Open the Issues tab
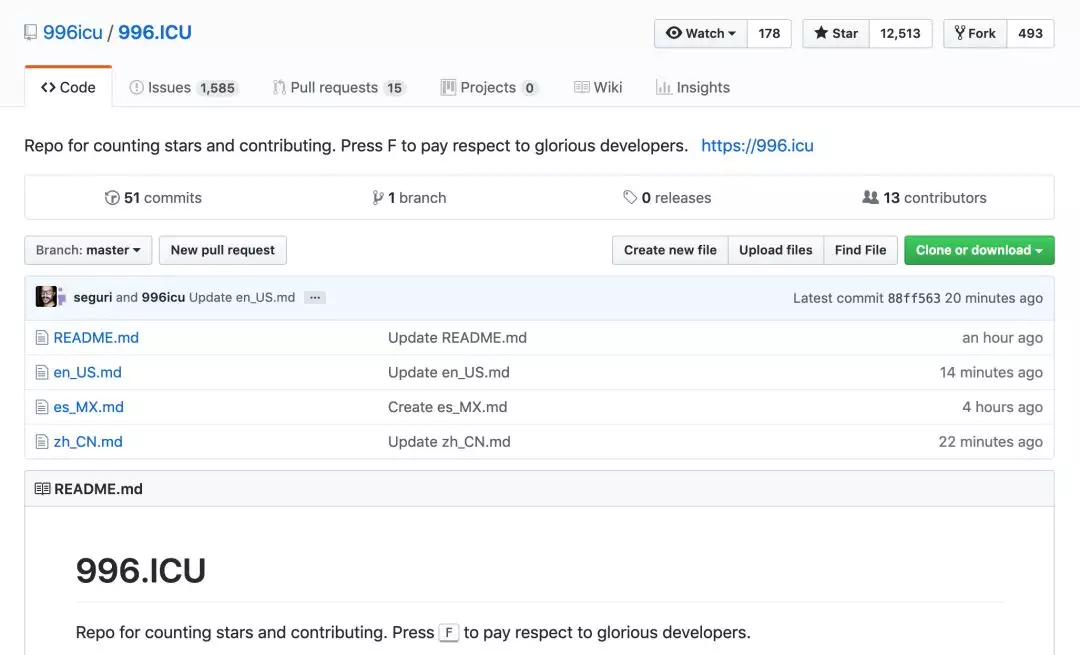 (184, 87)
